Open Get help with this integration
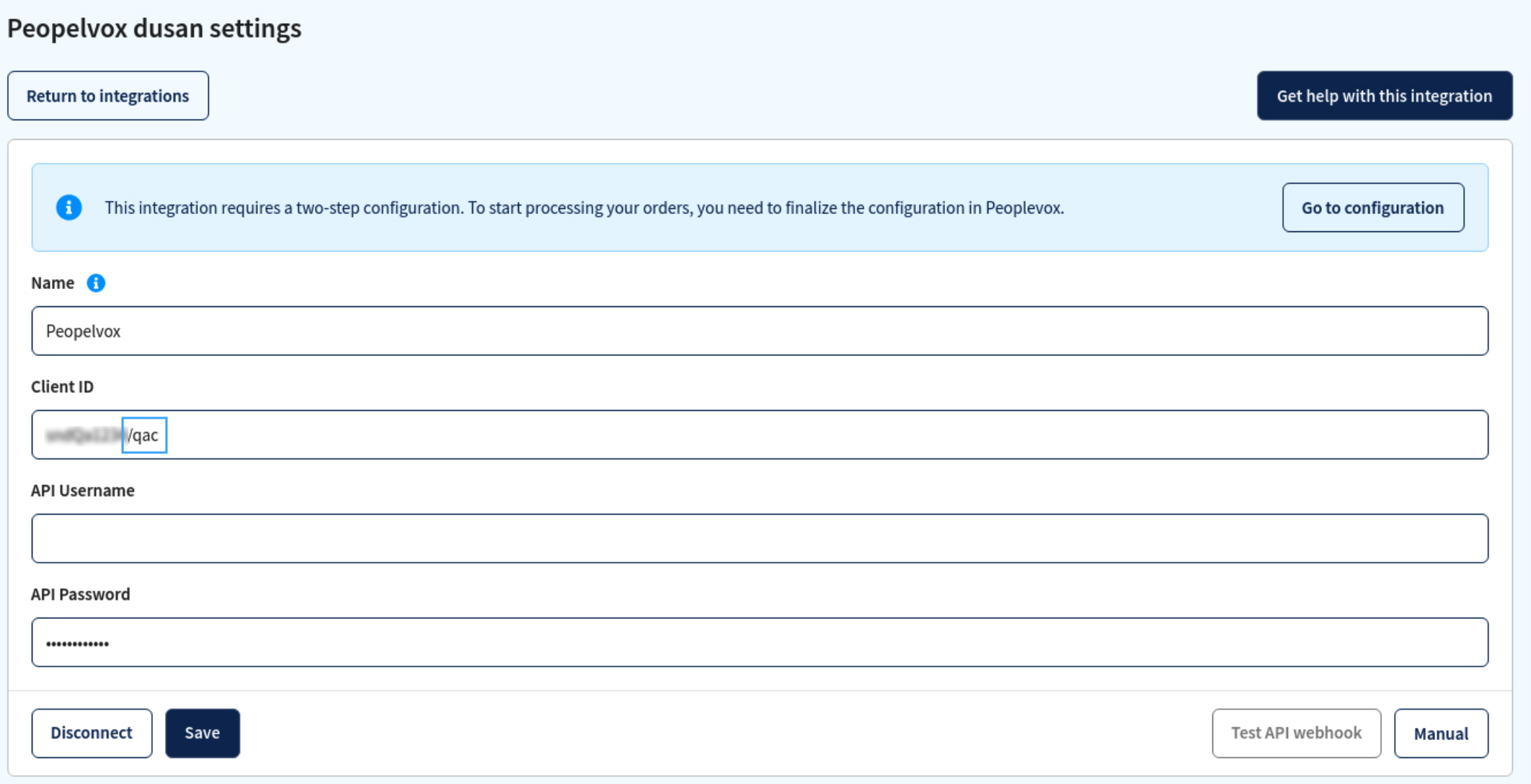The height and width of the screenshot is (784, 1531). pos(1385,96)
